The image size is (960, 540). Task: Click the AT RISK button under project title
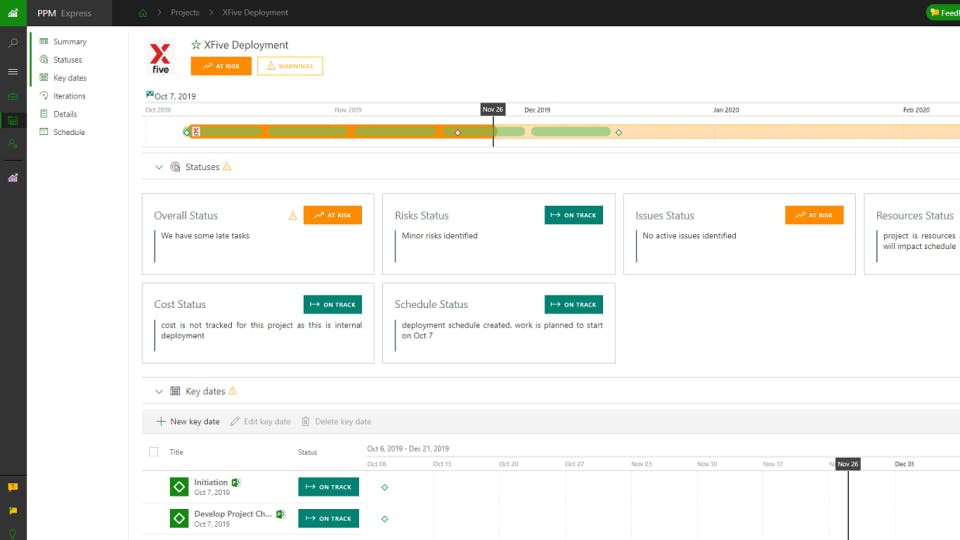pyautogui.click(x=221, y=66)
